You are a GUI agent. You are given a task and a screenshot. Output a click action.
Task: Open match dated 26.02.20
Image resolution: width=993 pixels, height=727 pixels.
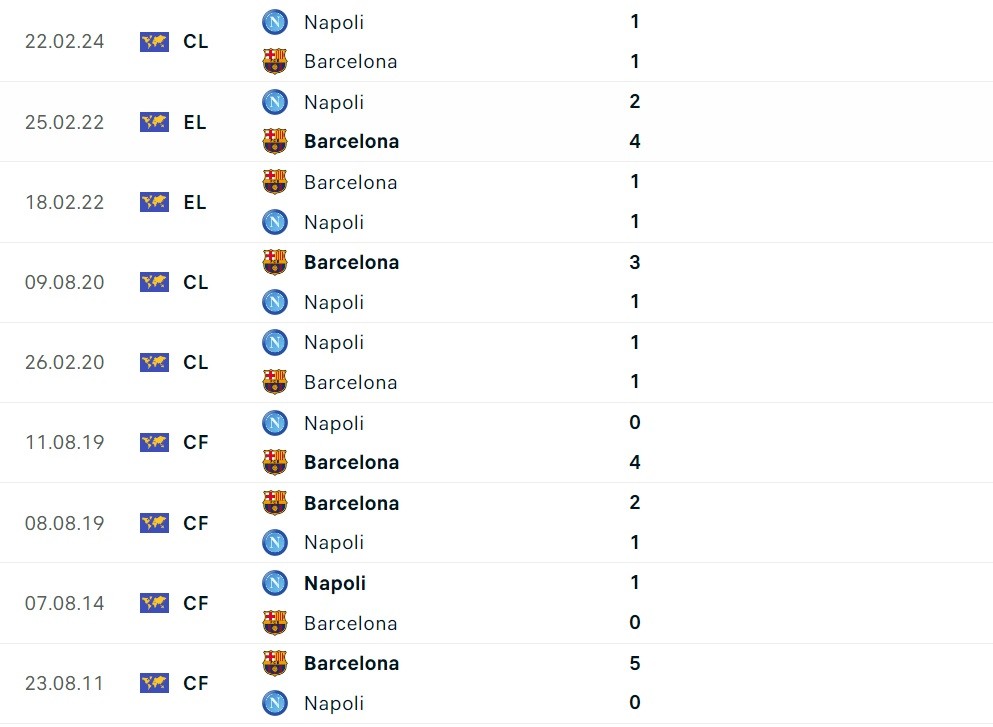(x=64, y=362)
